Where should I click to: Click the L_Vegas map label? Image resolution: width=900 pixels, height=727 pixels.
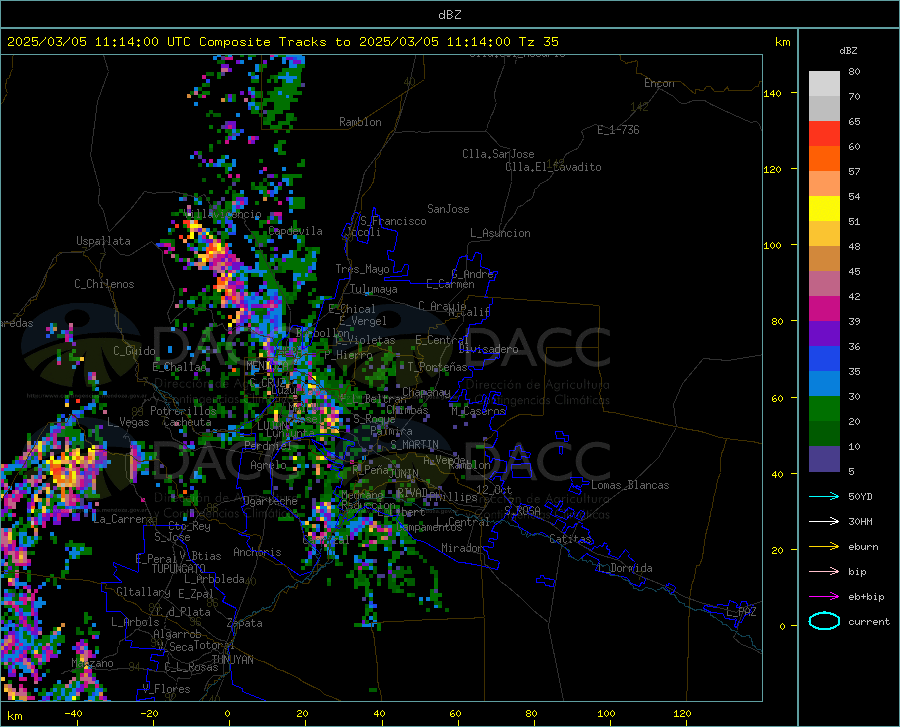click(x=128, y=422)
